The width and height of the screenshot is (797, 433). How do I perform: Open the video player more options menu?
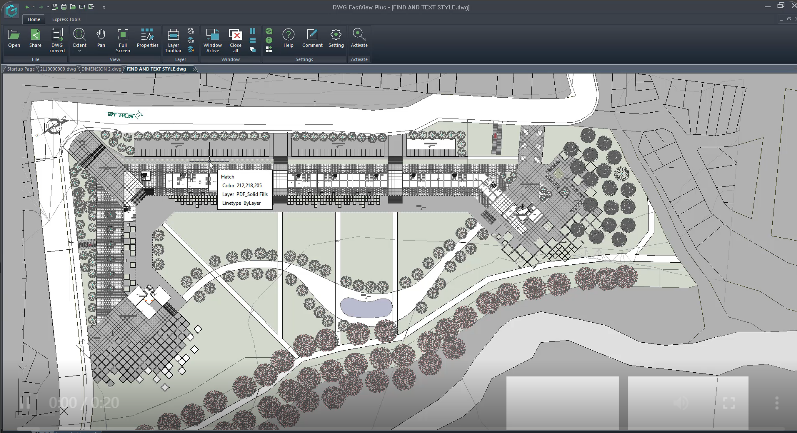point(777,403)
